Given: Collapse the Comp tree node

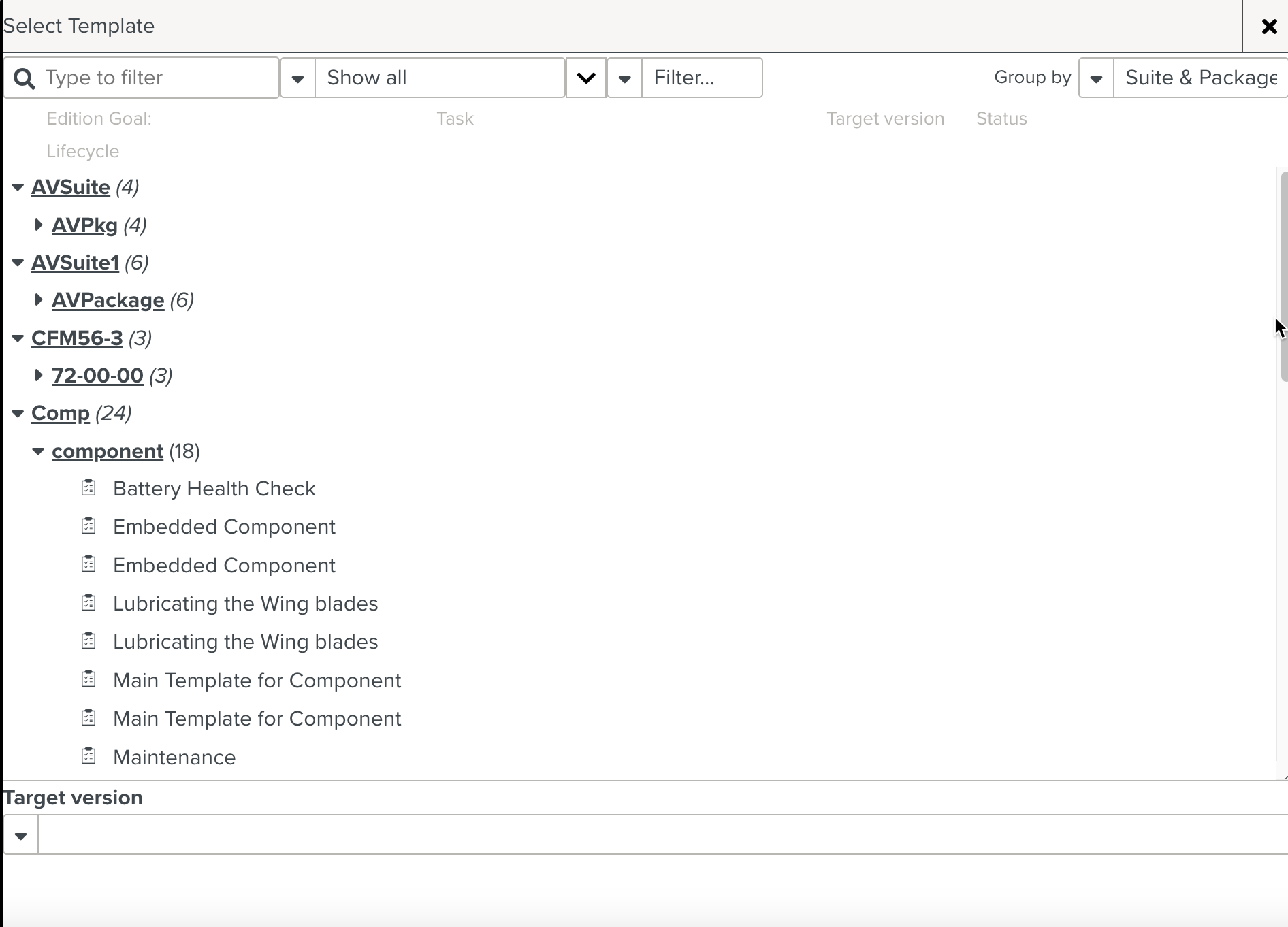Looking at the screenshot, I should pos(17,413).
